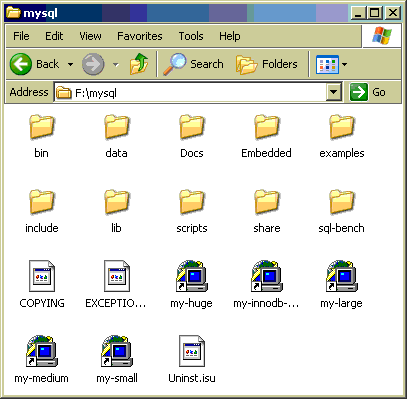Click the "Uninst.isu" file name
This screenshot has width=407, height=399.
coord(192,378)
